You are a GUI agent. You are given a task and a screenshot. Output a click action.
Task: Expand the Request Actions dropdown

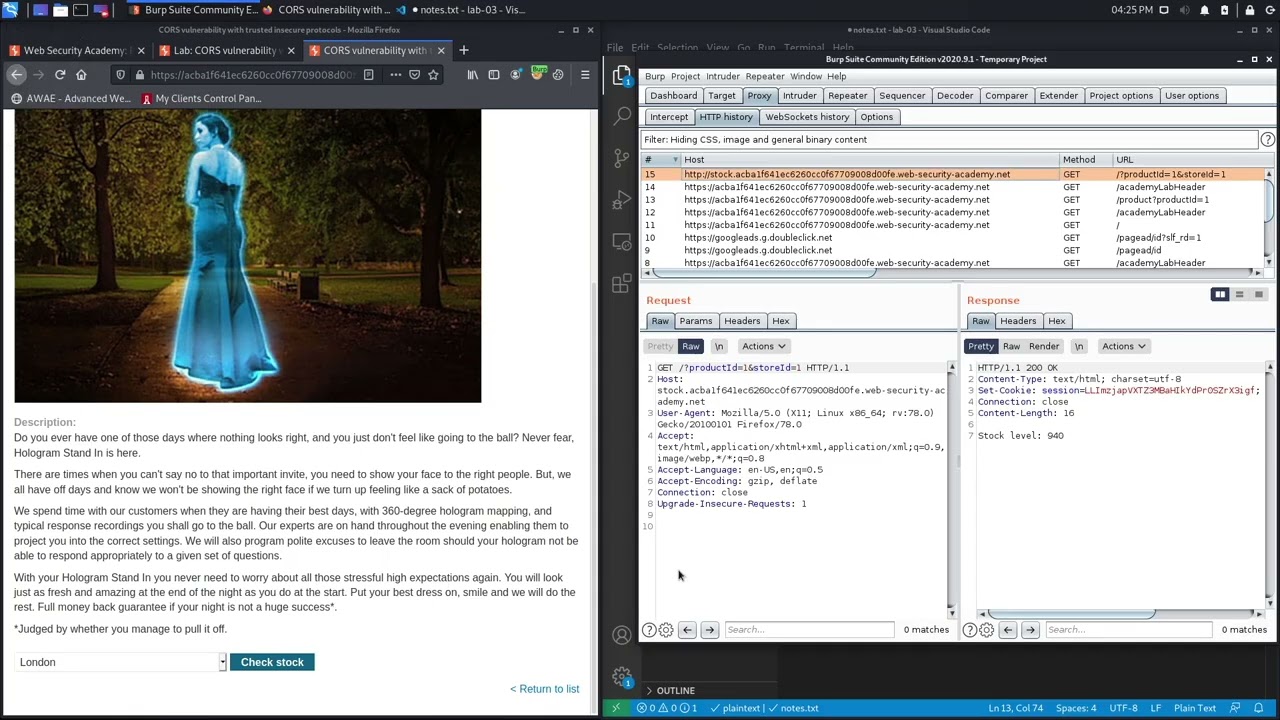point(763,346)
